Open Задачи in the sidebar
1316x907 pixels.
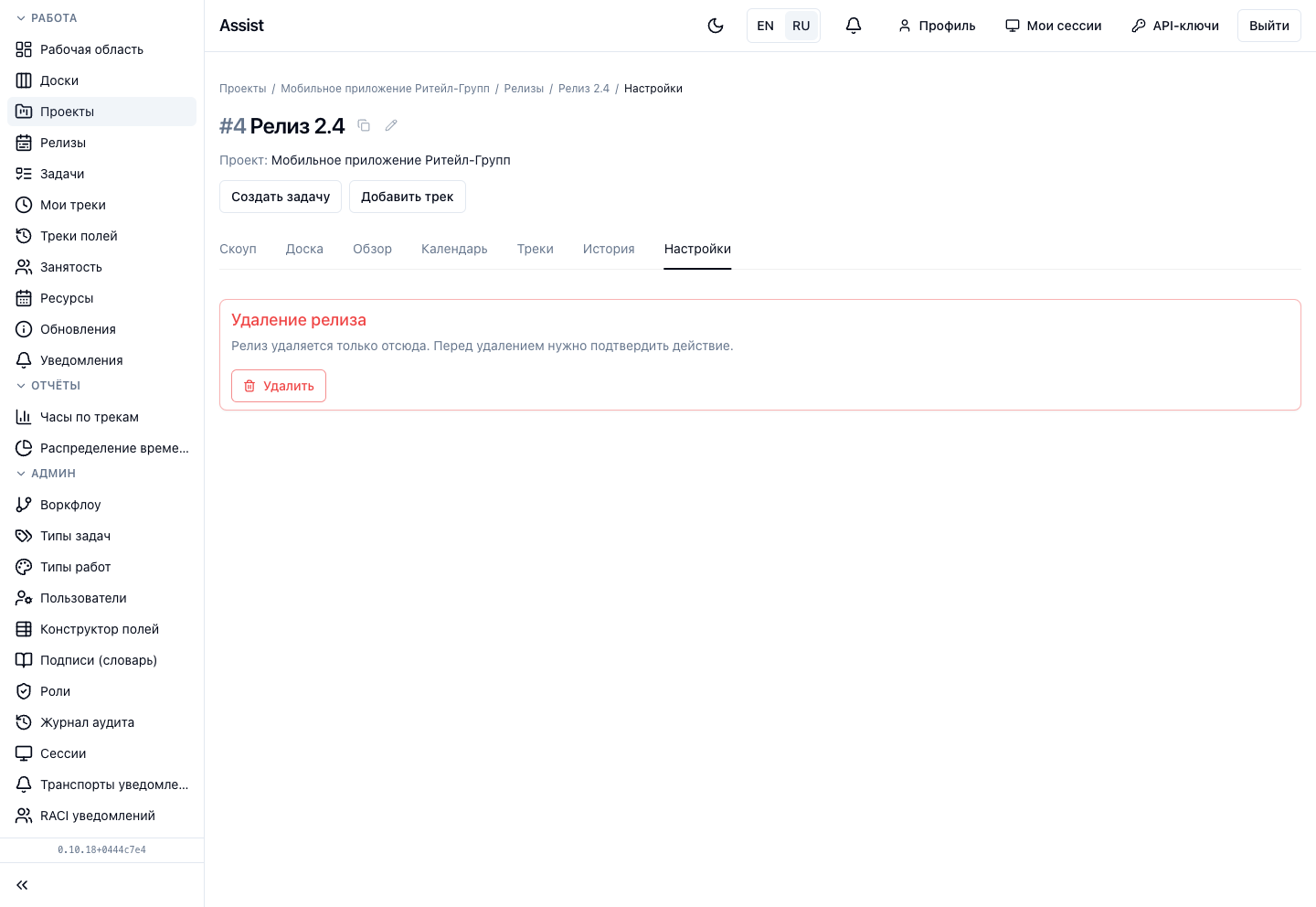click(101, 174)
